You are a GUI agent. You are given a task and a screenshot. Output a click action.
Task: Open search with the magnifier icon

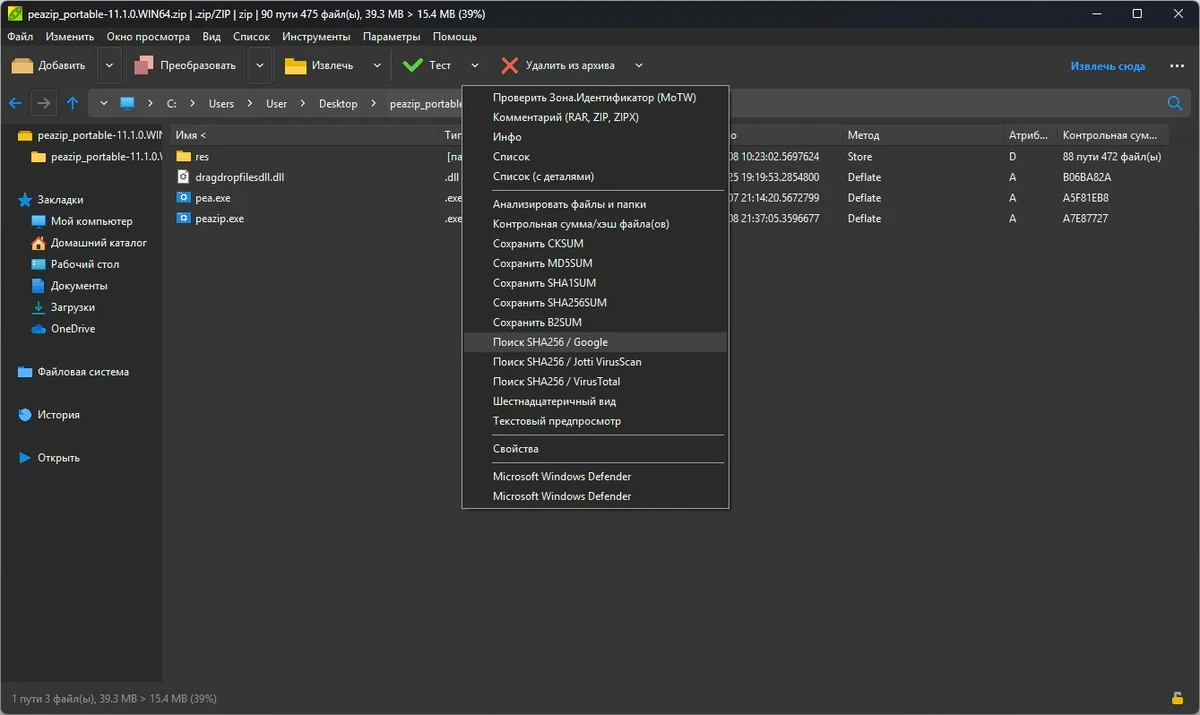pos(1175,103)
